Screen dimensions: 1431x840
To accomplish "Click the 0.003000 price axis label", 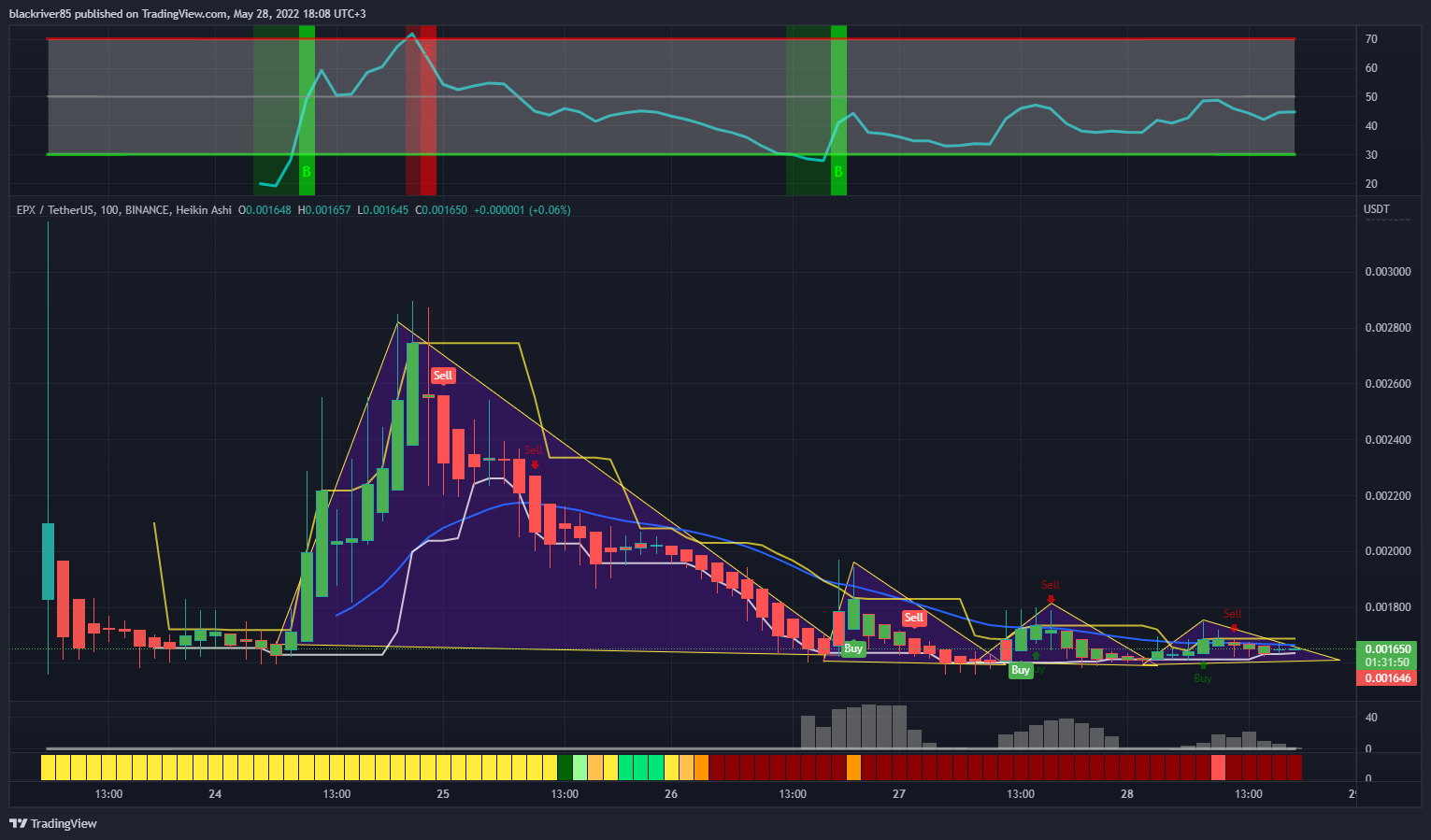I will [1388, 272].
